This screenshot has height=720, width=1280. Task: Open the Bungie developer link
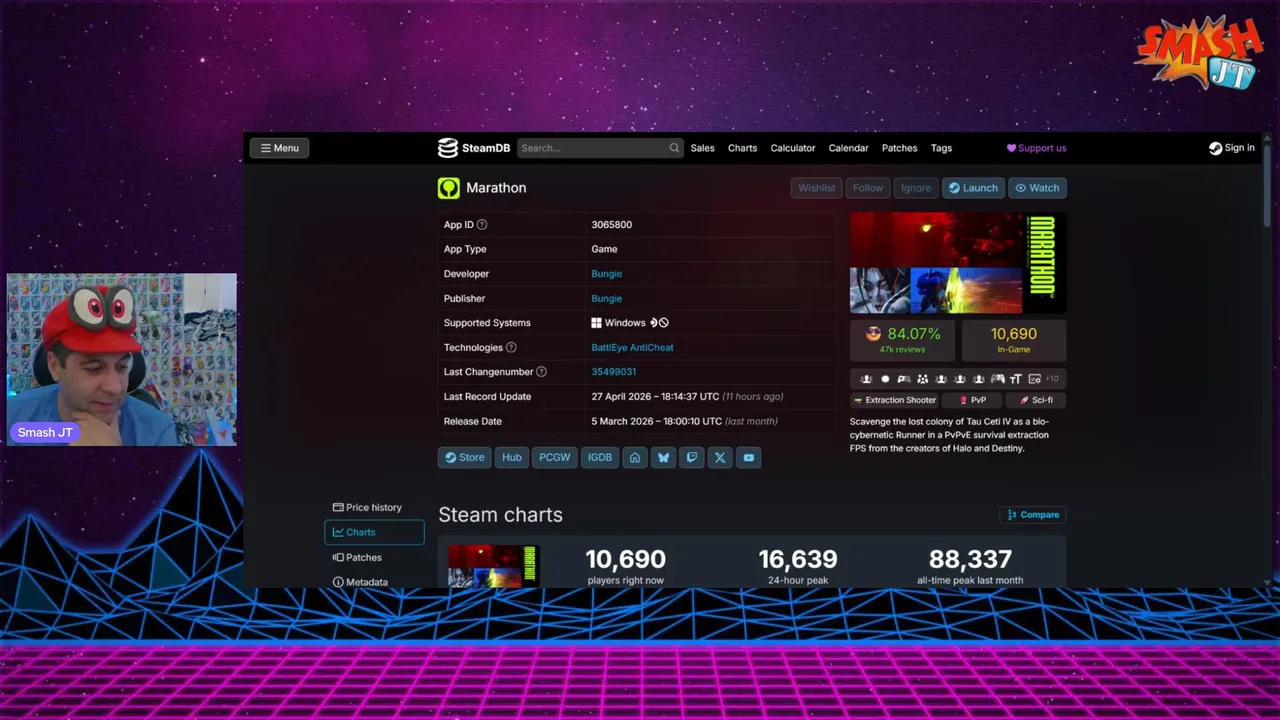pyautogui.click(x=606, y=274)
